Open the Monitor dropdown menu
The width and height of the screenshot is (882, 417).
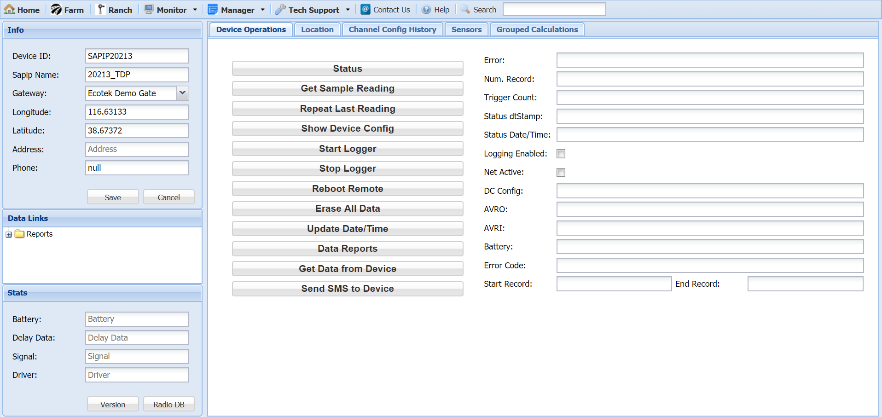pyautogui.click(x=194, y=9)
